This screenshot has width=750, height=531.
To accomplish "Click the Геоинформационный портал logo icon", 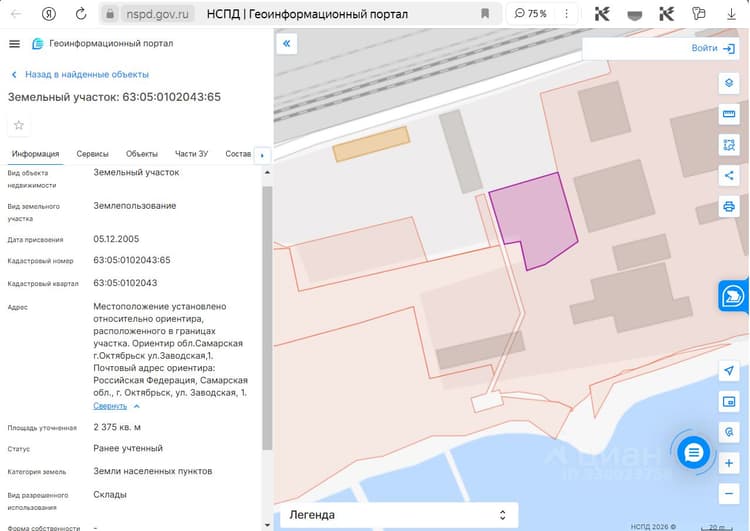I will (37, 44).
